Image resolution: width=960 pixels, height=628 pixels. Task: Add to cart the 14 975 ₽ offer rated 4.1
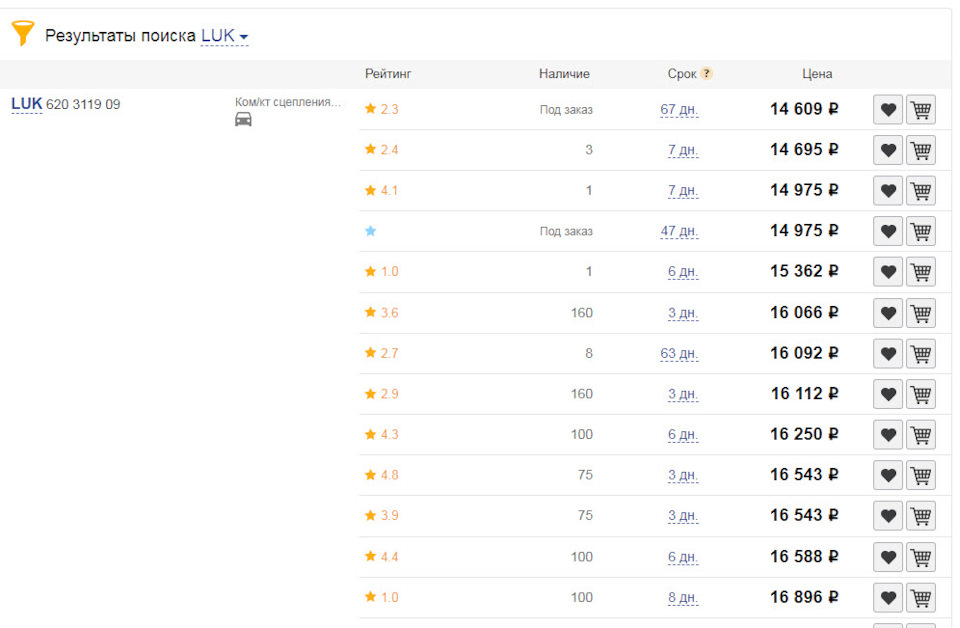click(x=921, y=190)
